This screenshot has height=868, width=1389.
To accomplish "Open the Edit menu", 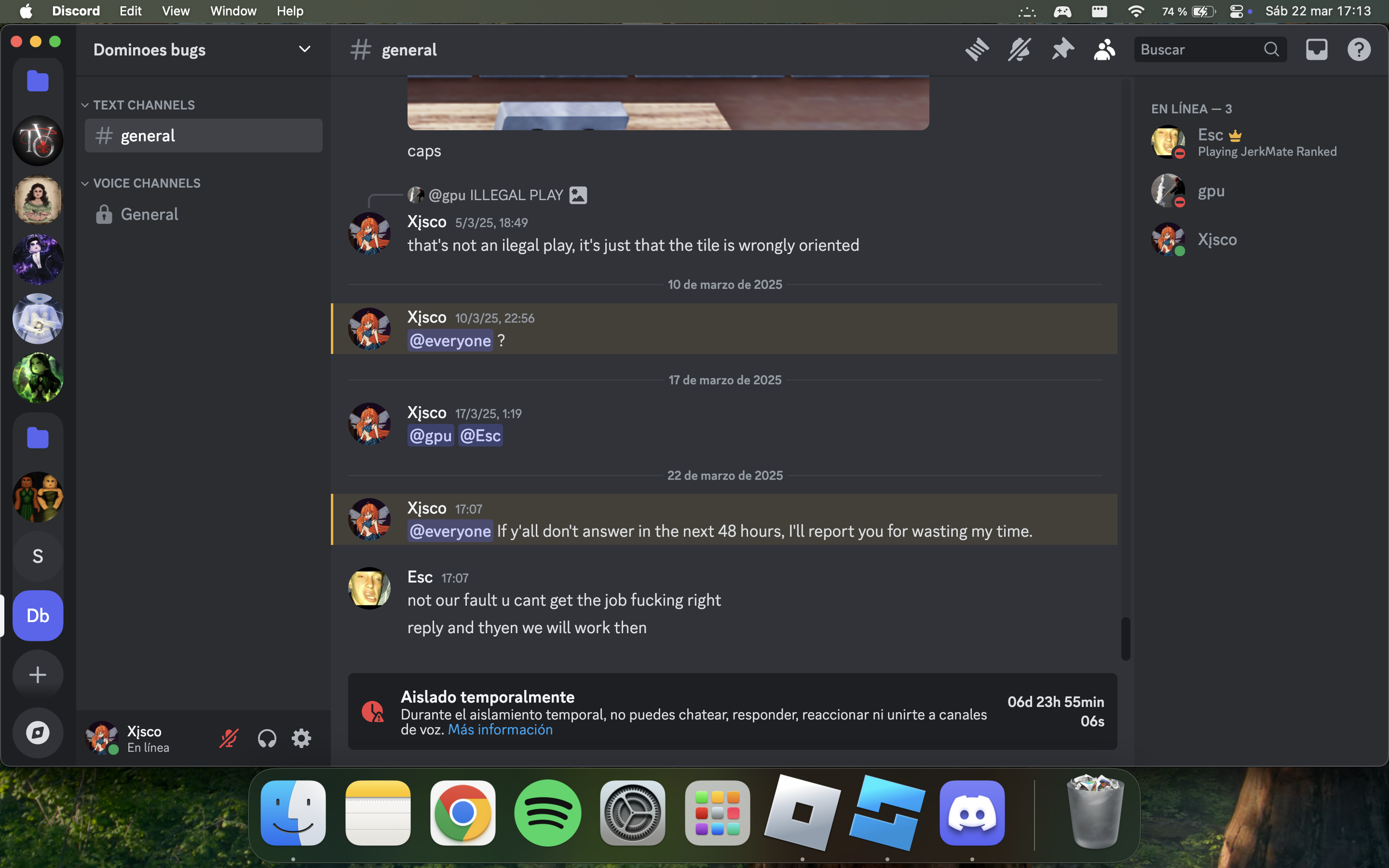I will (x=130, y=11).
